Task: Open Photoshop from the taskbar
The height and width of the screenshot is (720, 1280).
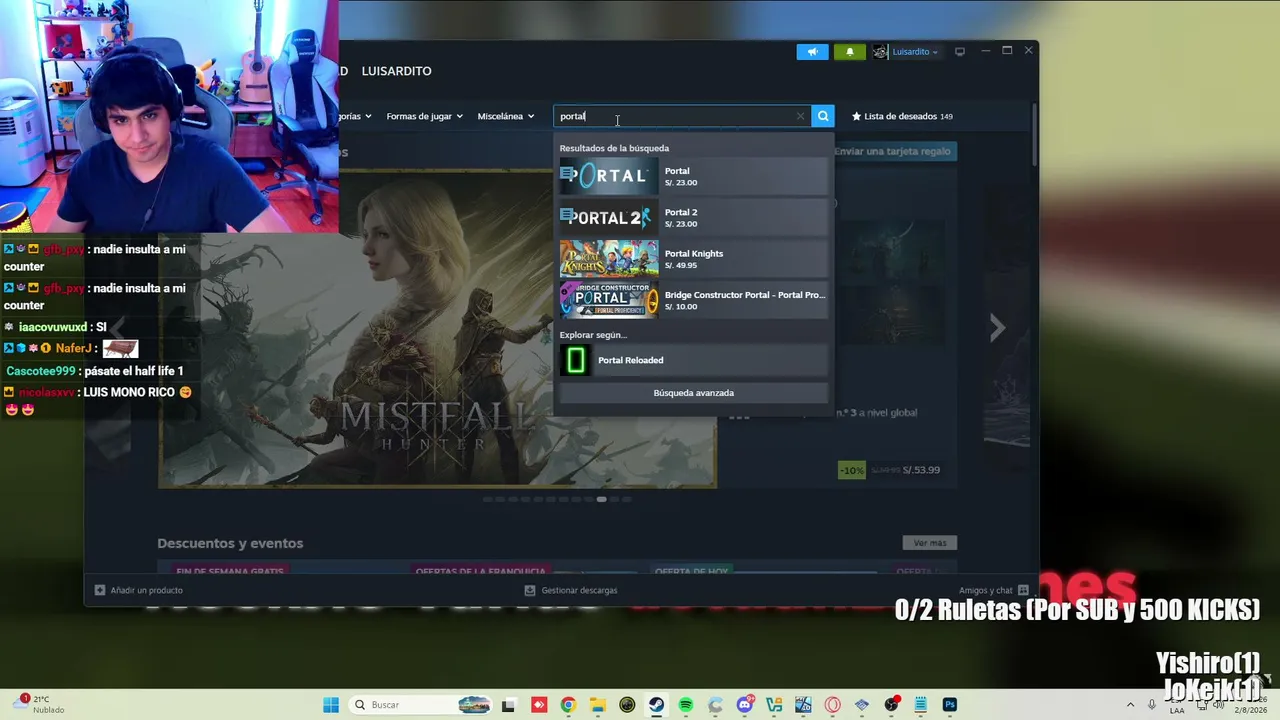Action: pyautogui.click(x=950, y=705)
